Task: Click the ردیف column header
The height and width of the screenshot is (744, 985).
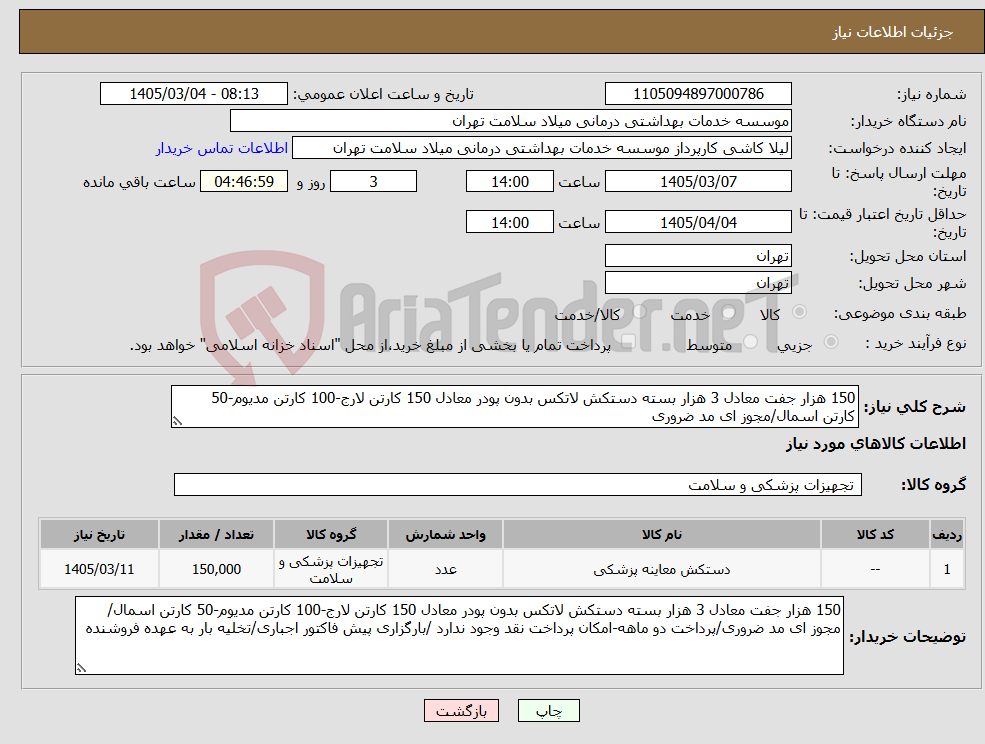Action: (x=947, y=534)
